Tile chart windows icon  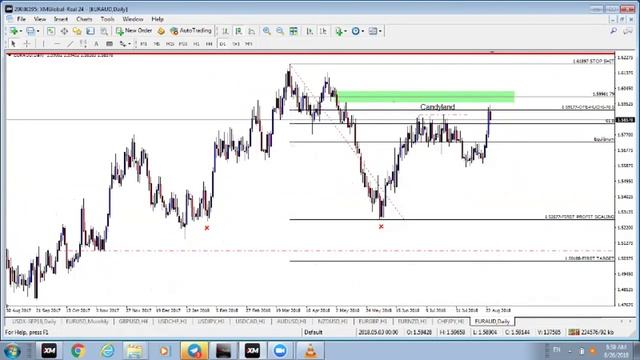tap(293, 31)
